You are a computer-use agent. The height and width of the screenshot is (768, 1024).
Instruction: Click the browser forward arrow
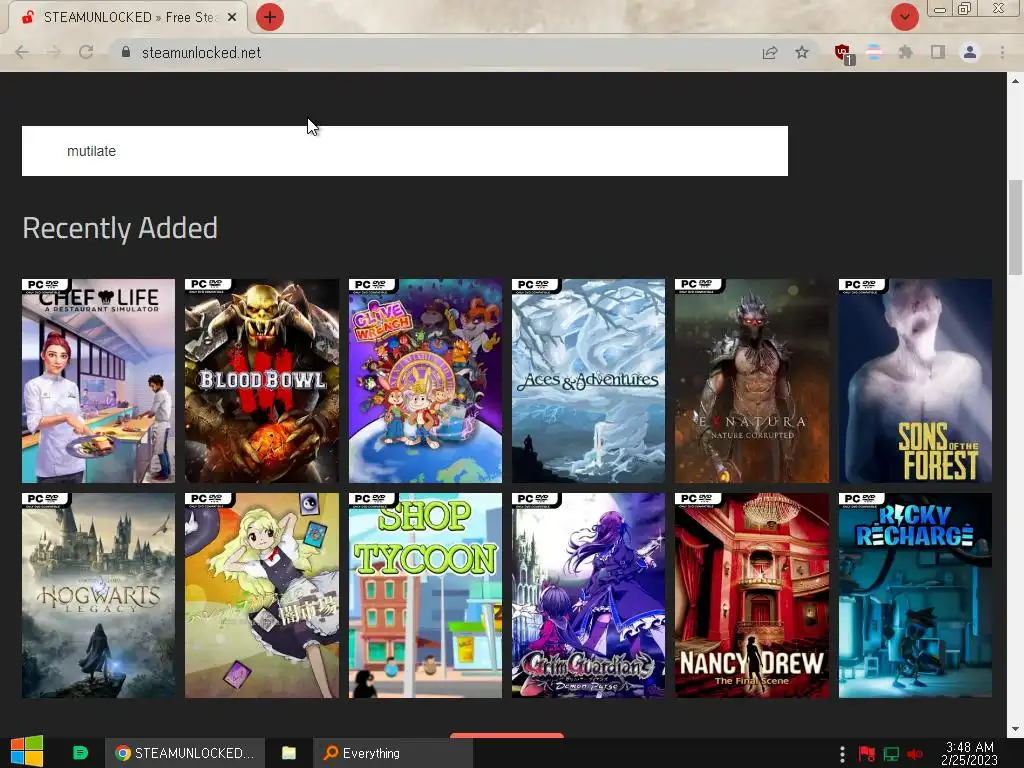point(54,52)
